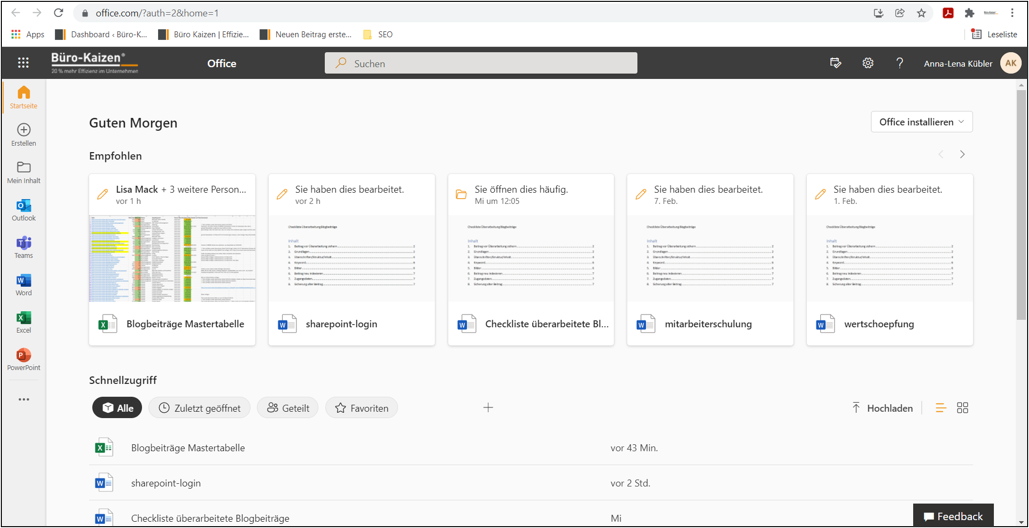Open Apps bookmarks shortcut
The width and height of the screenshot is (1029, 528).
(28, 34)
